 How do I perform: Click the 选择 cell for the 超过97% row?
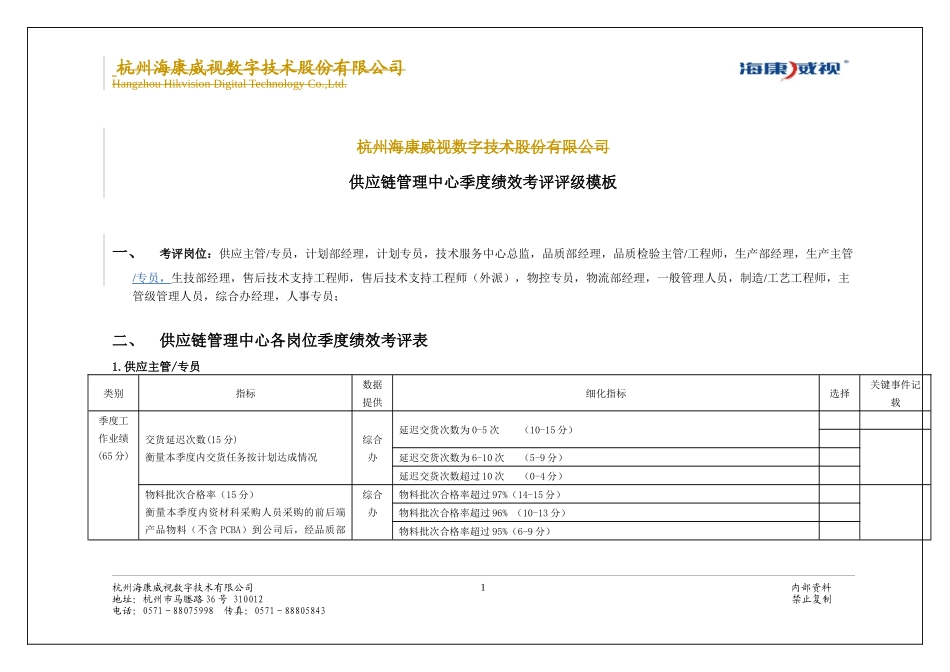click(839, 494)
